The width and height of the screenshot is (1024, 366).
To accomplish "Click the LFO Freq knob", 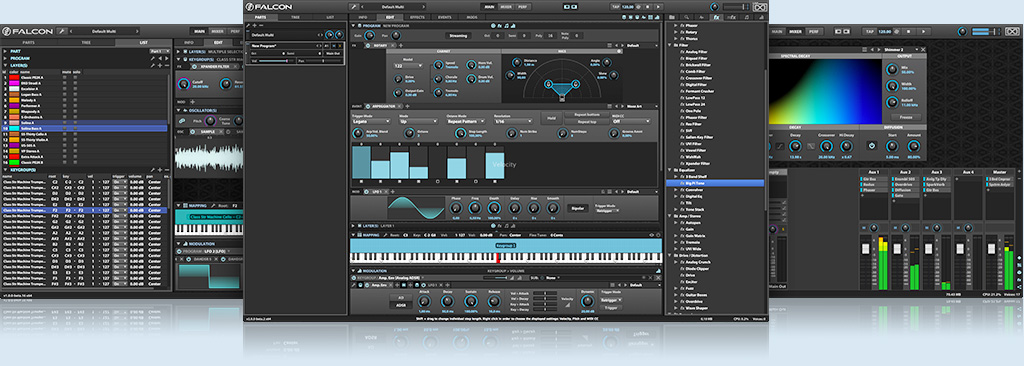I will (x=475, y=208).
